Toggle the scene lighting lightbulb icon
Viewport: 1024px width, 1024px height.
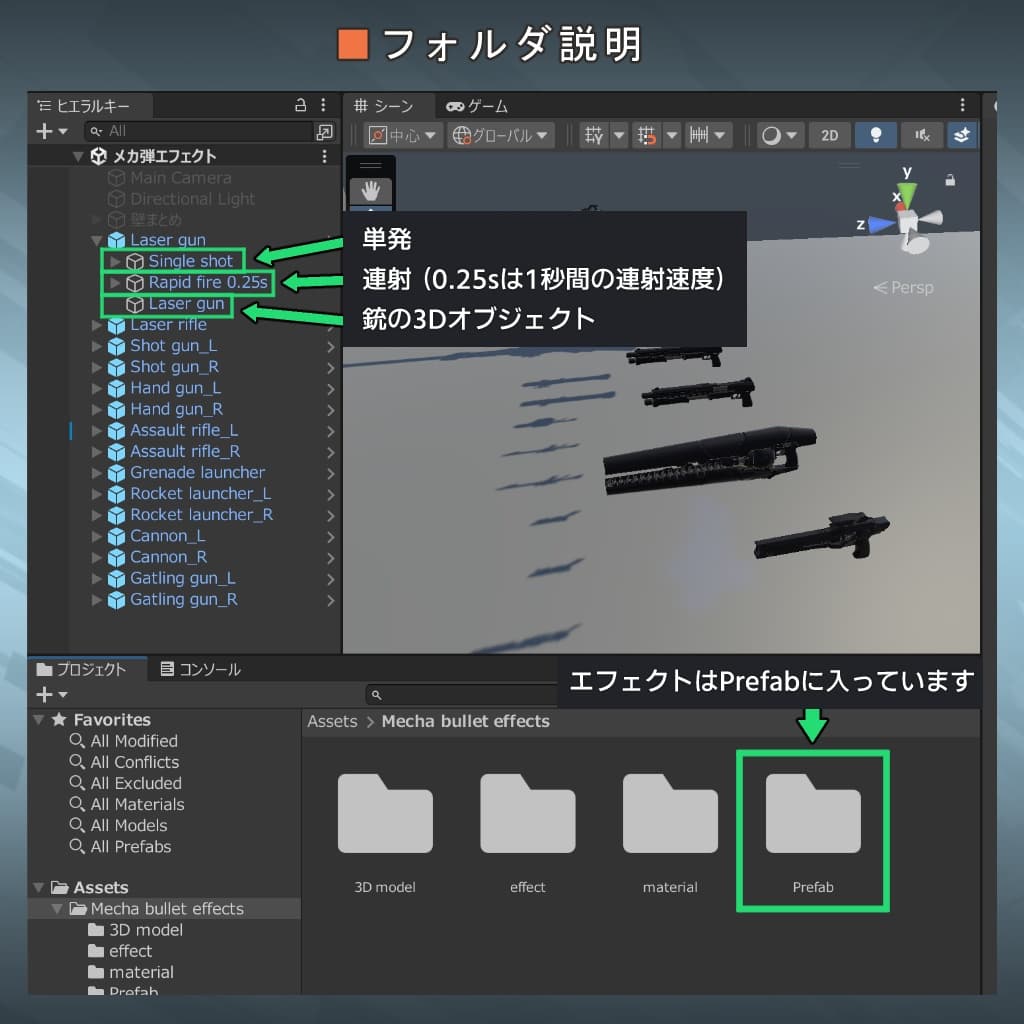tap(876, 135)
